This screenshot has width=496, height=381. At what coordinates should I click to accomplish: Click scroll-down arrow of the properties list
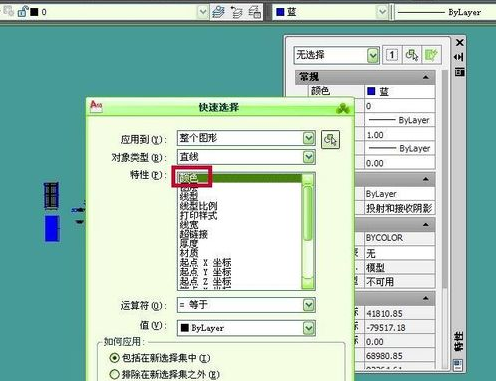308,283
